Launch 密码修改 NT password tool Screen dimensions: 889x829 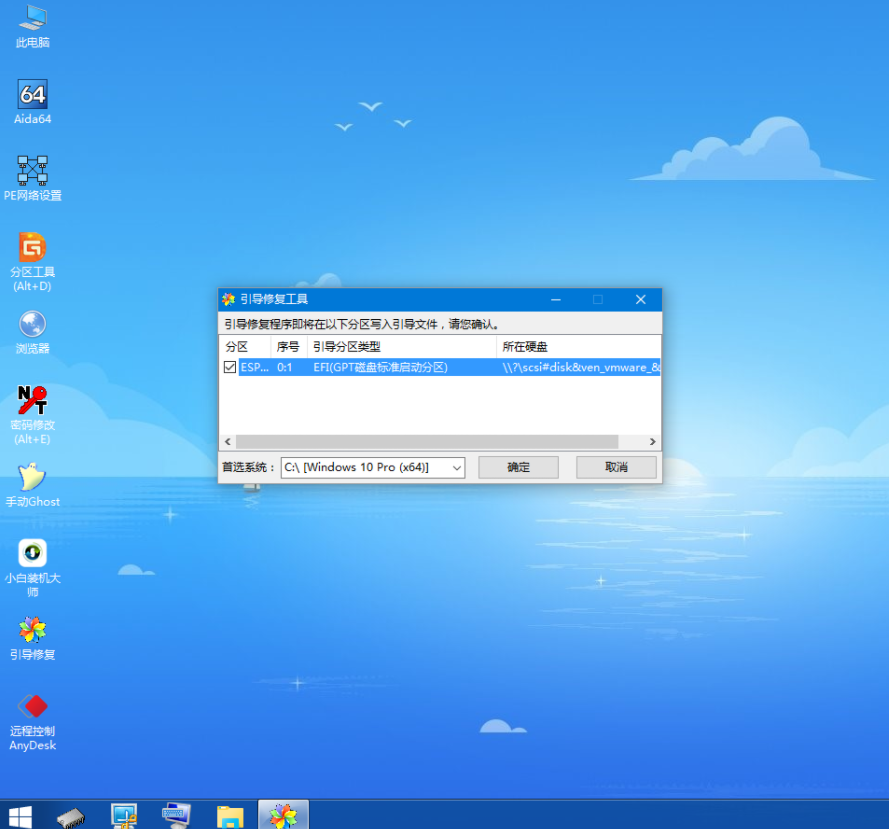[x=33, y=401]
